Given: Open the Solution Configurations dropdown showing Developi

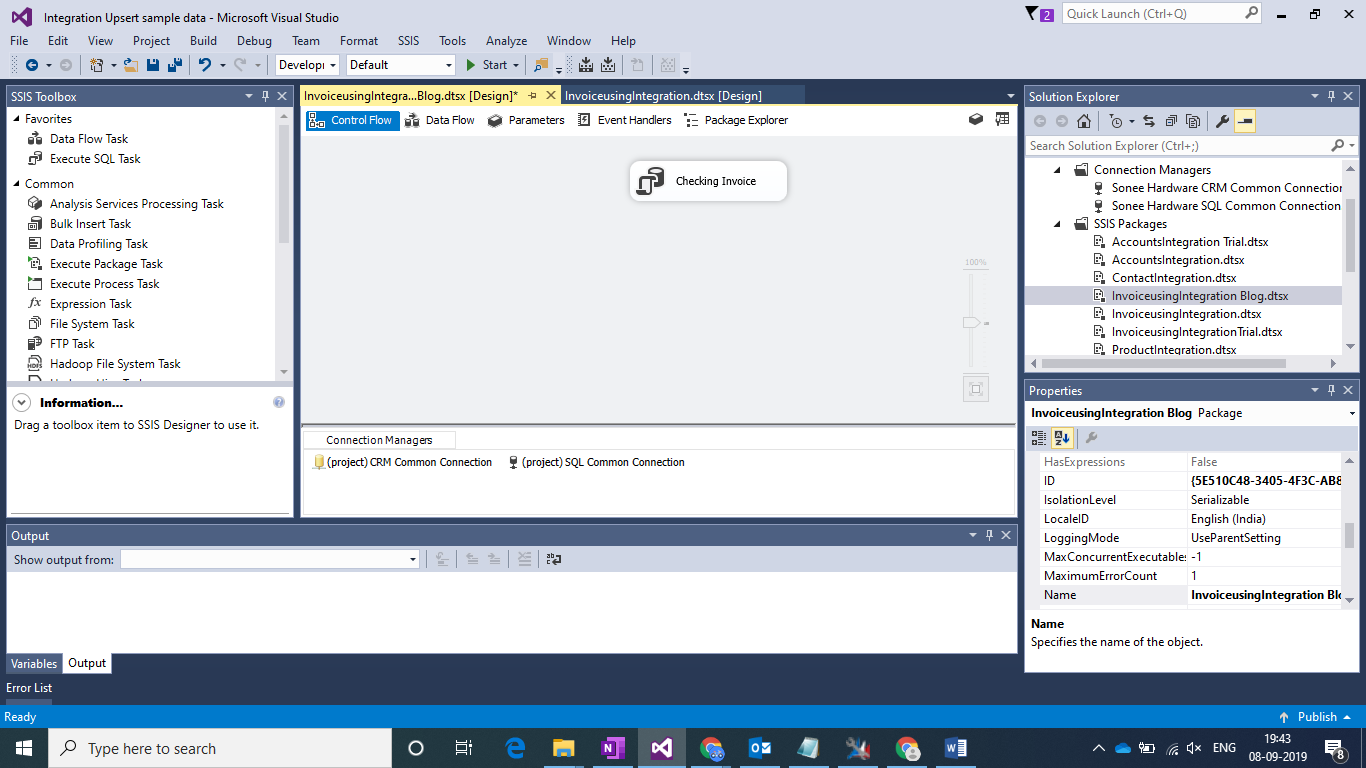Looking at the screenshot, I should coord(308,65).
